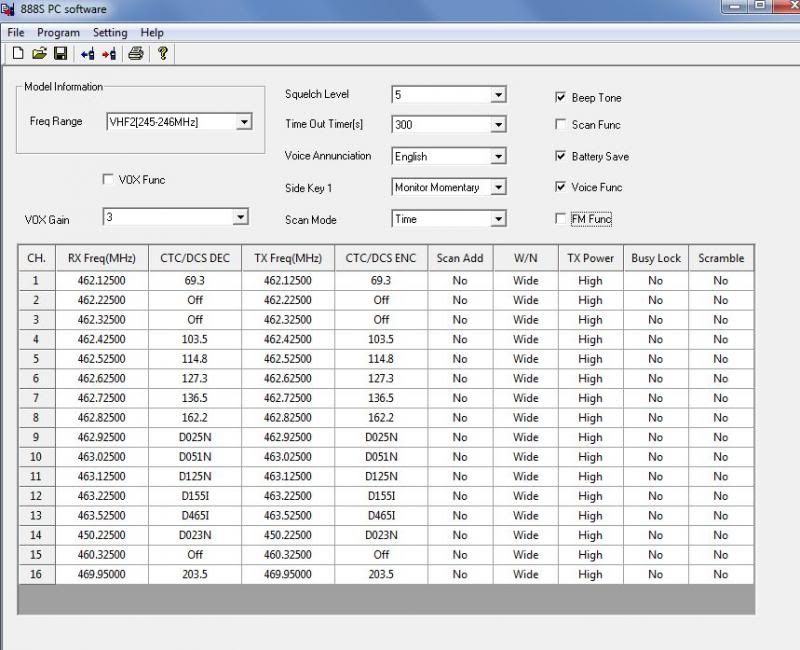Open the Setting menu
Image resolution: width=800 pixels, height=650 pixels.
tap(110, 33)
